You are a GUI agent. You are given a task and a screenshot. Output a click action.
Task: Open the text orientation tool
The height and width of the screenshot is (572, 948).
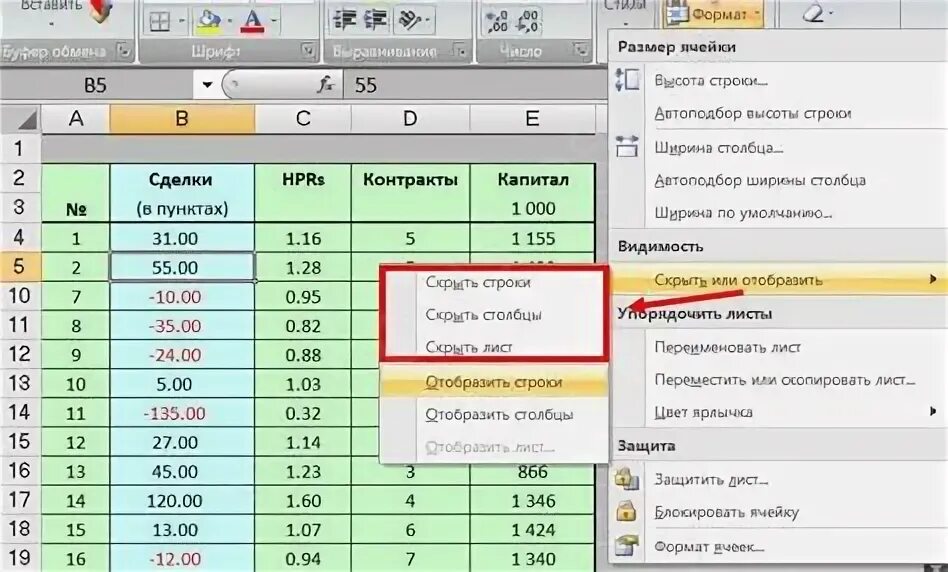coord(409,20)
